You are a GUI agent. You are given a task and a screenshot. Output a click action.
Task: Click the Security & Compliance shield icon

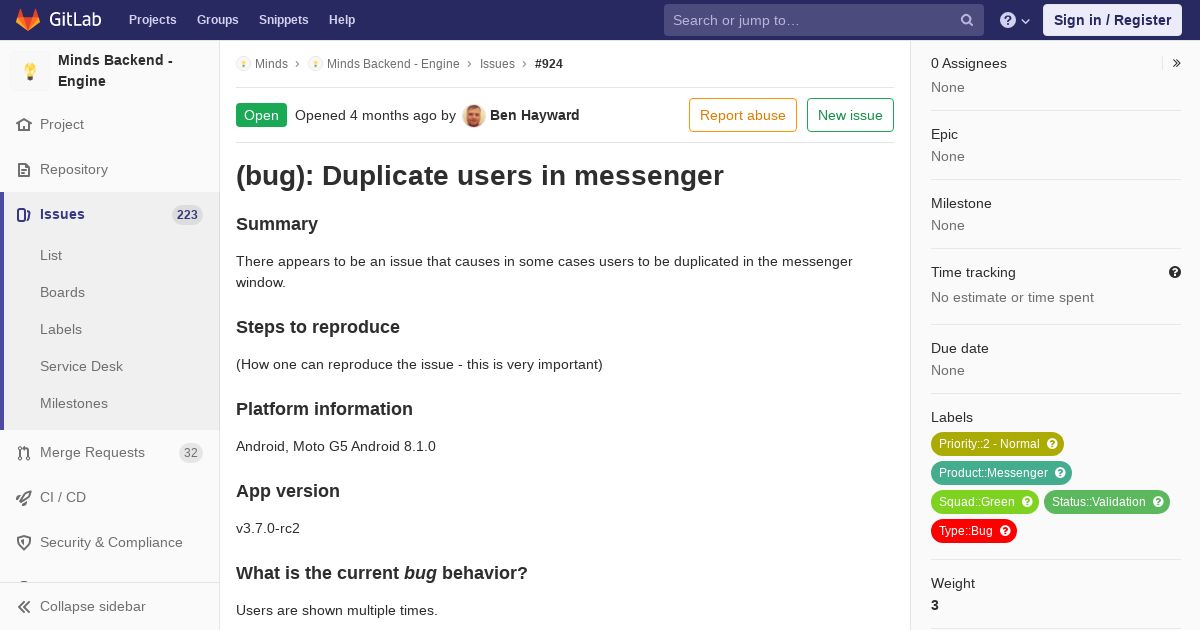24,543
